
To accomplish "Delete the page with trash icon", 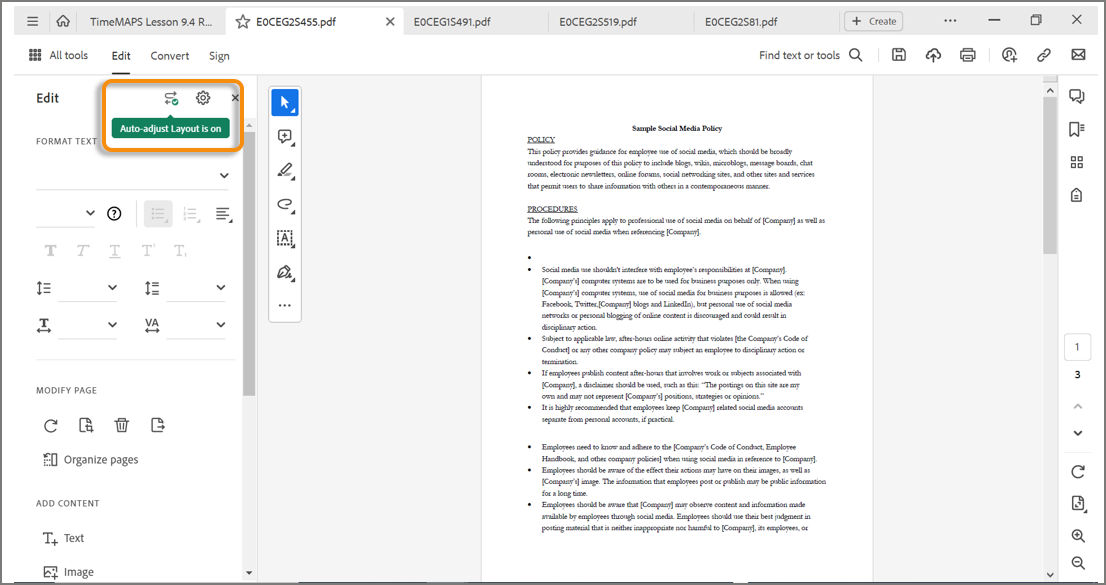I will [x=122, y=426].
